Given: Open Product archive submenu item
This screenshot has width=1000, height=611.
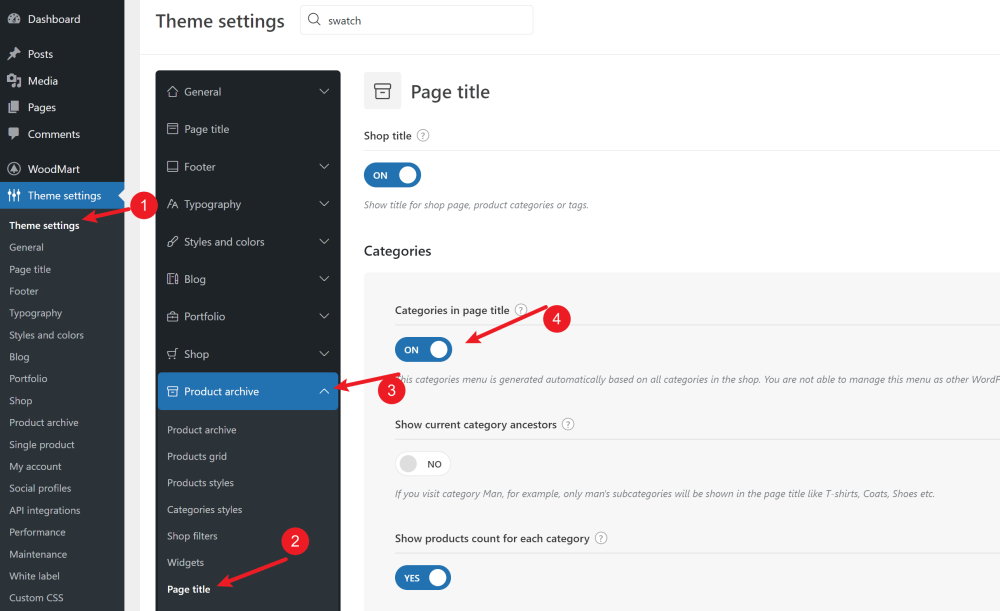Looking at the screenshot, I should (x=202, y=430).
